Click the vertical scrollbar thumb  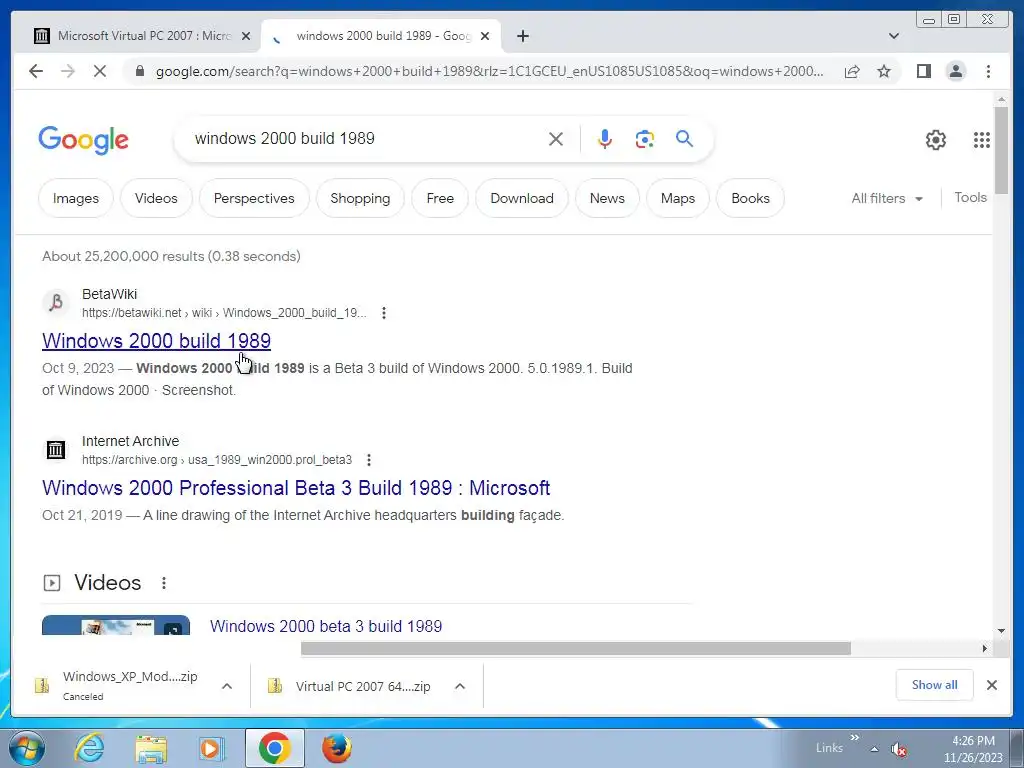point(1001,149)
